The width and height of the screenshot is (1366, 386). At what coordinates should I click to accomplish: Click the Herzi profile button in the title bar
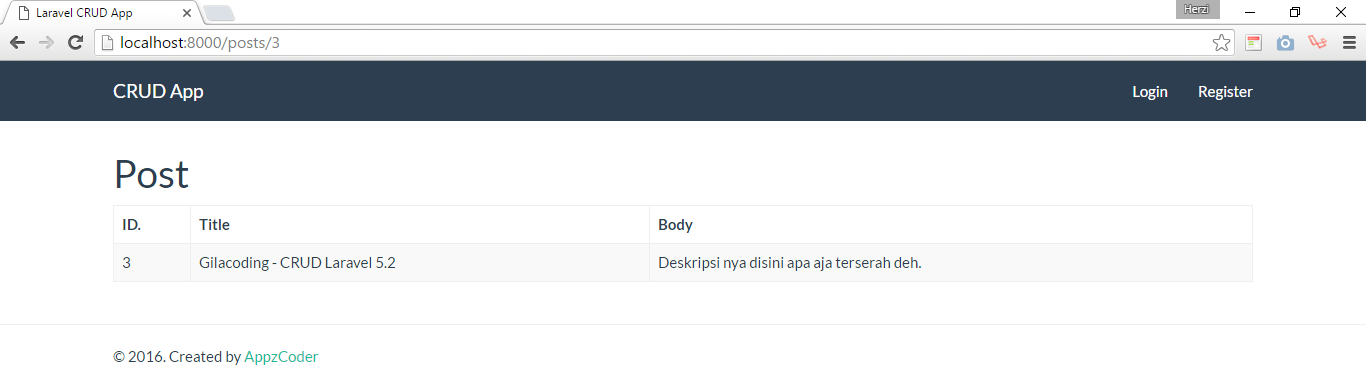click(x=1197, y=9)
